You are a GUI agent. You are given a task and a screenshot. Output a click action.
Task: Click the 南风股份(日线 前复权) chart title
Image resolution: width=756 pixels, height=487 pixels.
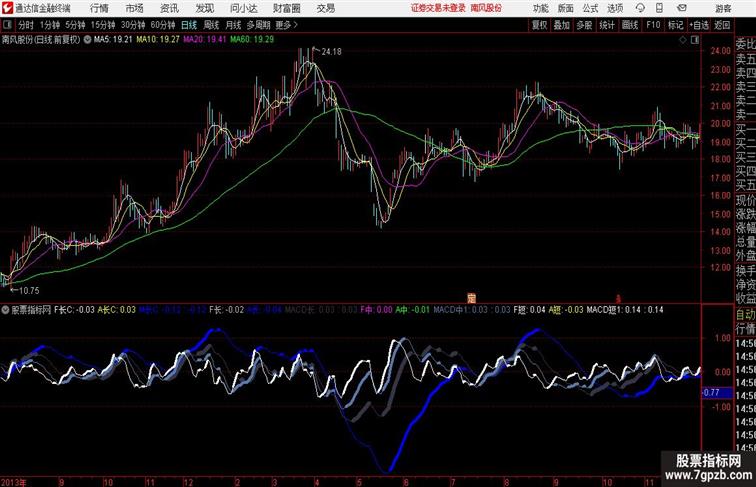click(41, 40)
